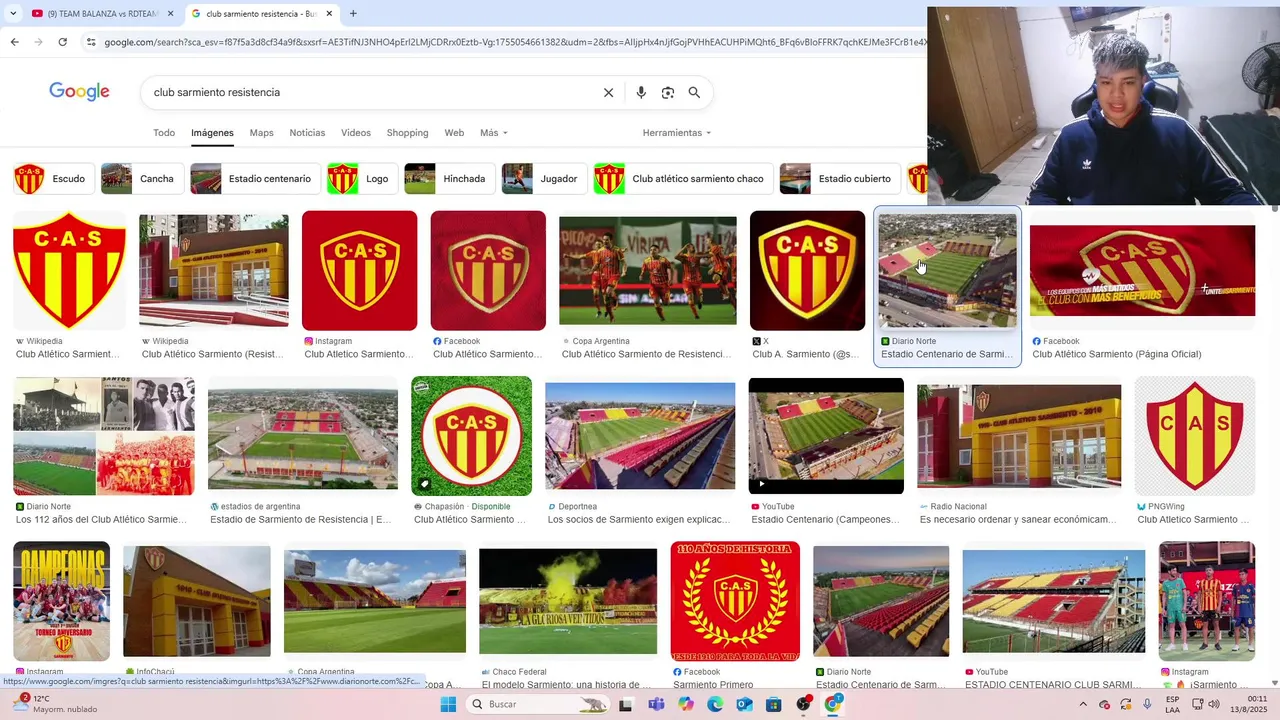The image size is (1280, 720).
Task: Submit search with the magnifying glass icon
Action: point(694,92)
